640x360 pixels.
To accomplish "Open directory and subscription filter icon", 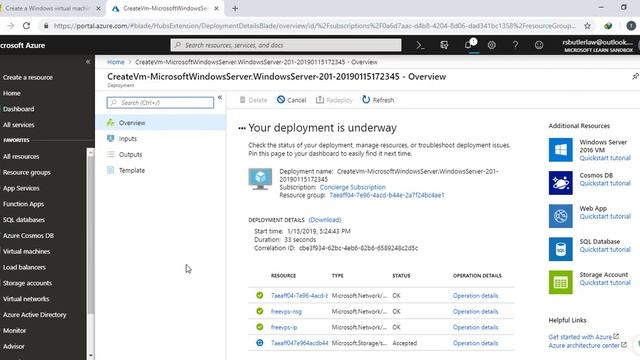I will point(444,45).
